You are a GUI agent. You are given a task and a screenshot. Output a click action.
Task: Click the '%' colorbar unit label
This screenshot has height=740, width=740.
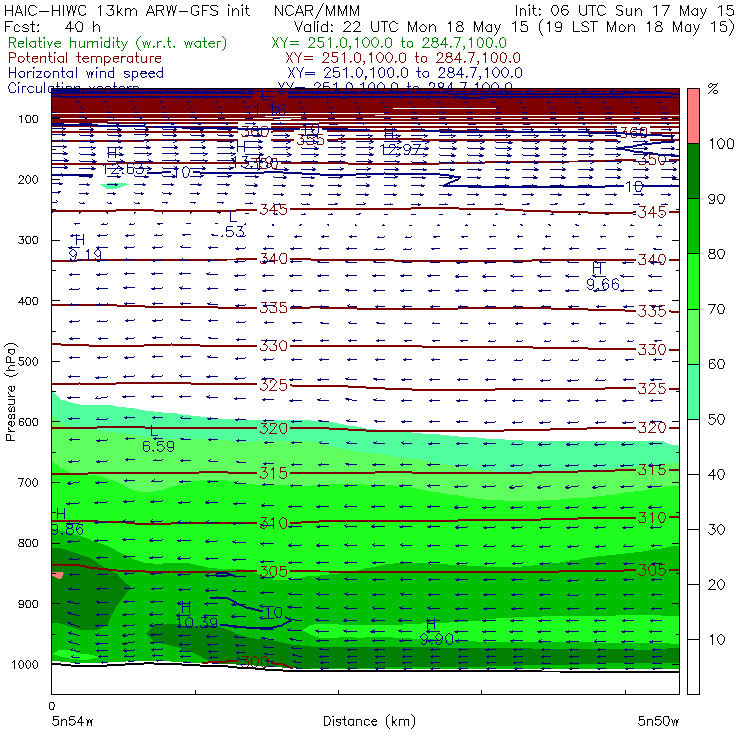[x=713, y=89]
